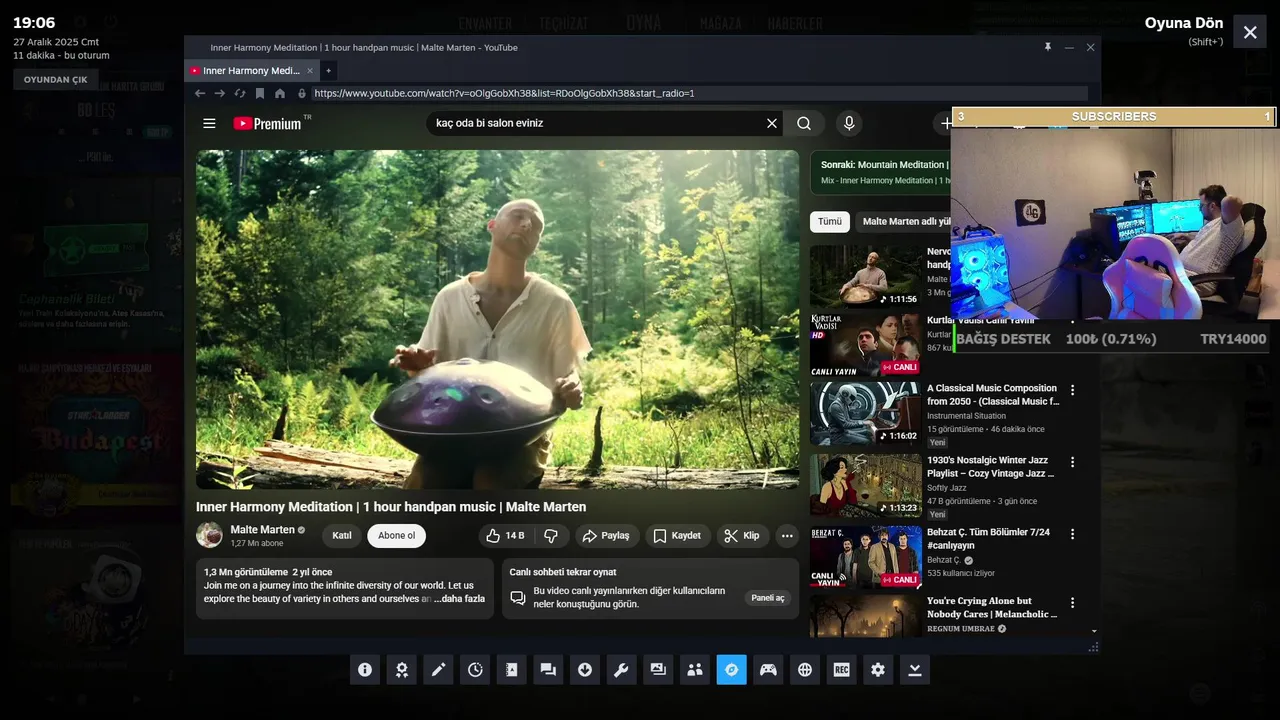Open the Malte Marten channel avatar

point(209,535)
